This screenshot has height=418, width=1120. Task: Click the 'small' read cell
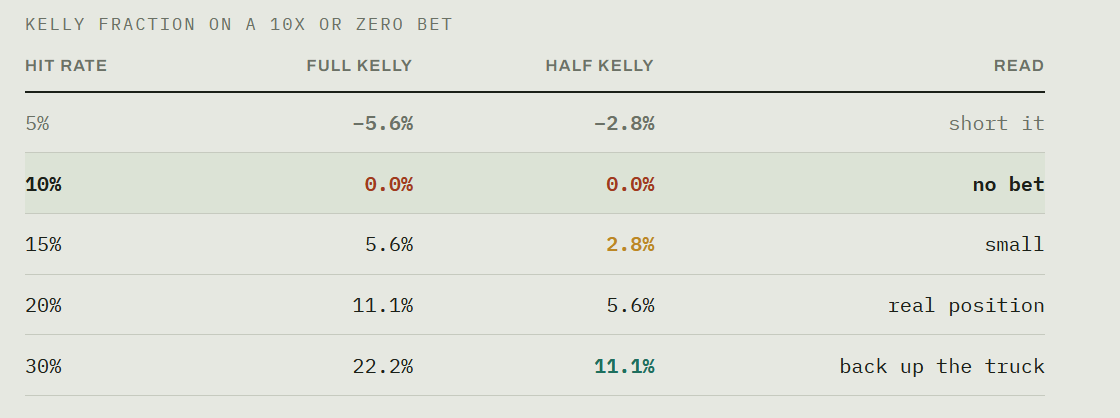pos(1014,244)
